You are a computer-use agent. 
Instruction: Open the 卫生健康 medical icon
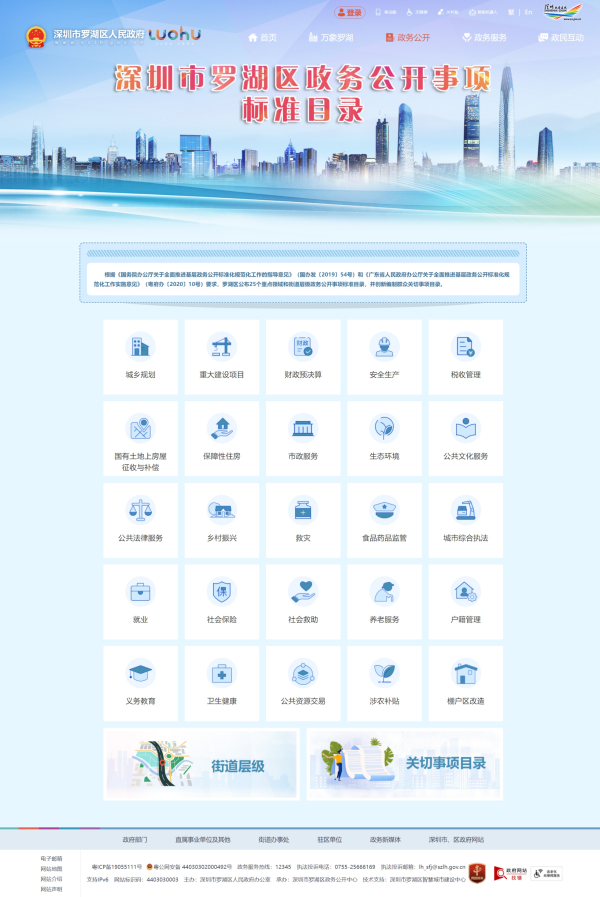click(221, 673)
